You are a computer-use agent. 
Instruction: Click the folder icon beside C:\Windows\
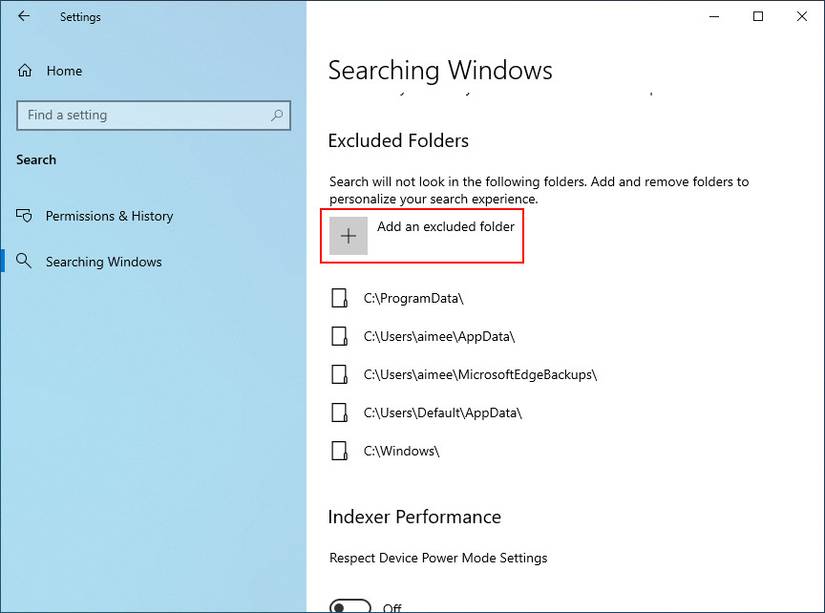tap(340, 450)
